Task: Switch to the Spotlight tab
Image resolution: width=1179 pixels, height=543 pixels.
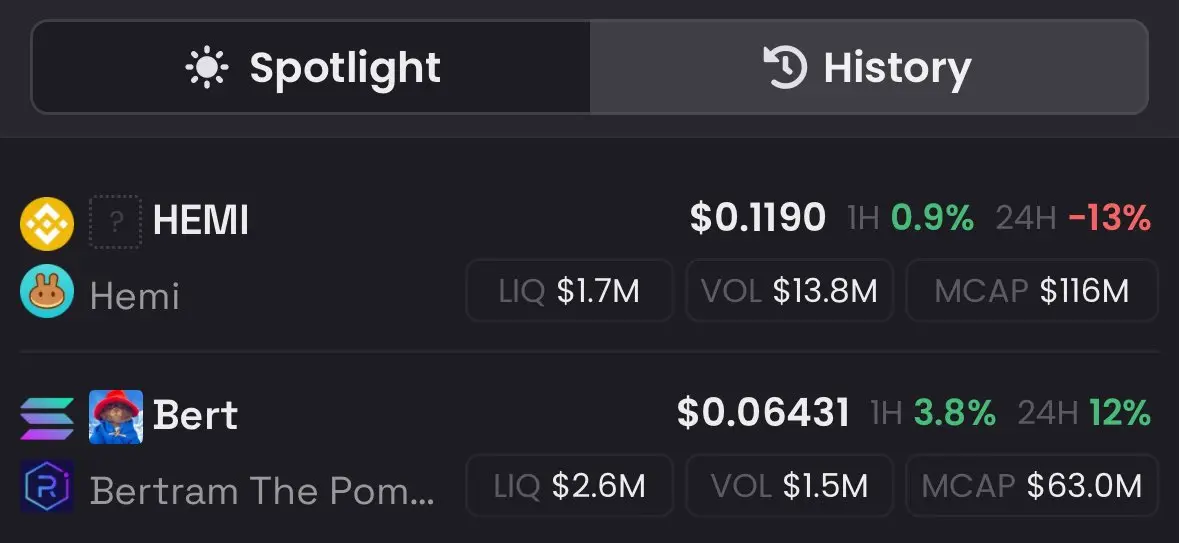Action: [x=311, y=68]
